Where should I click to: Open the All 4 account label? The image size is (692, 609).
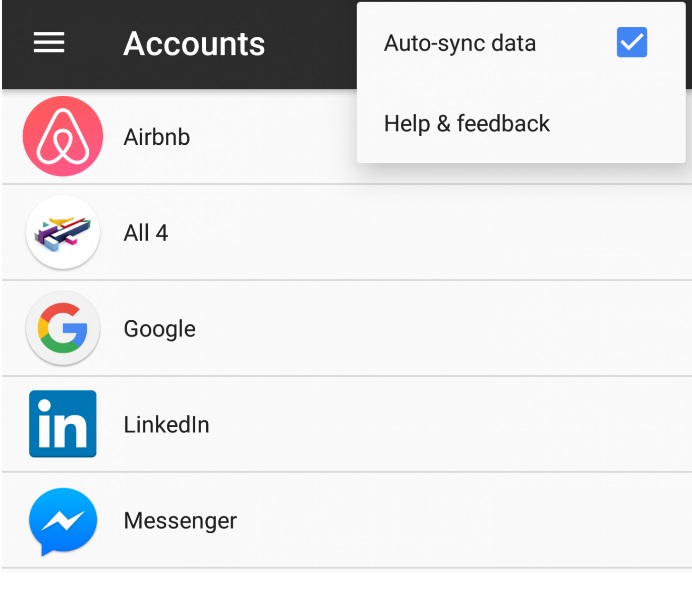coord(146,233)
